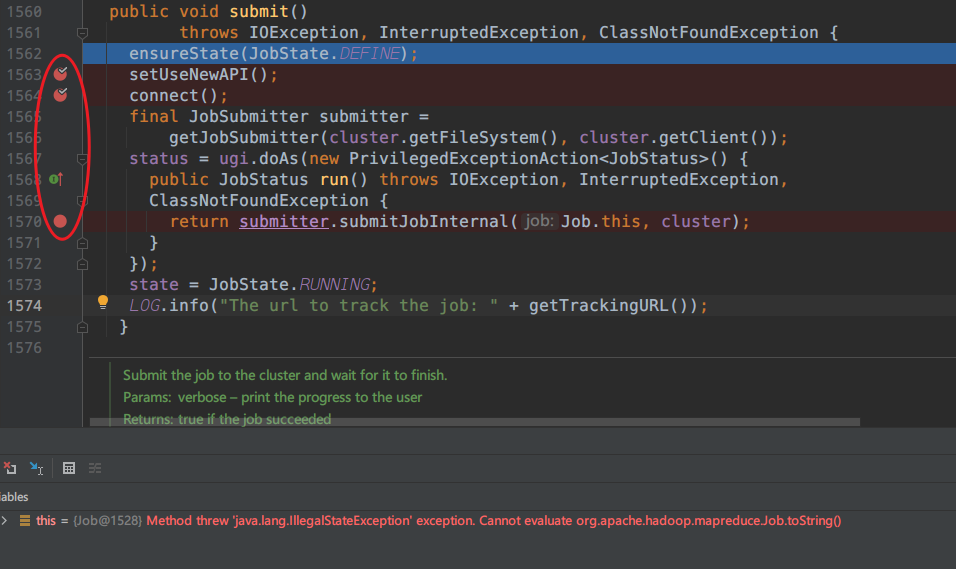Screen dimensions: 956x569
Task: Click 'ClassNotFoundException' on the throws line 1561
Action: coord(708,32)
